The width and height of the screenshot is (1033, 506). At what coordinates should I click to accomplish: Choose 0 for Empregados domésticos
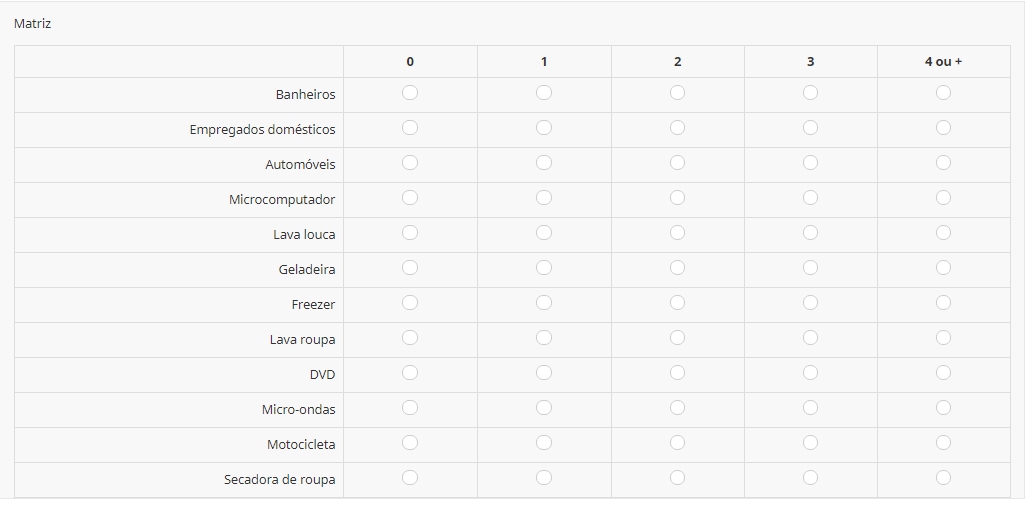(x=410, y=127)
